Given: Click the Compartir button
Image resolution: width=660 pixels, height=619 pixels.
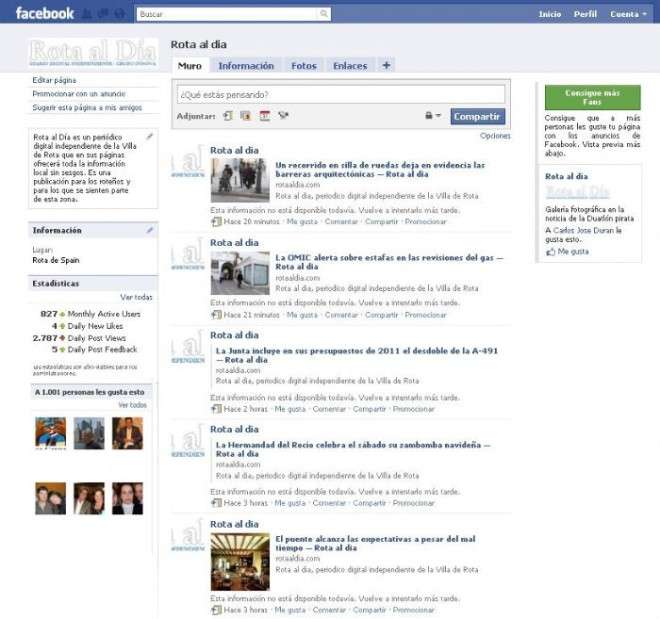Looking at the screenshot, I should click(x=477, y=116).
